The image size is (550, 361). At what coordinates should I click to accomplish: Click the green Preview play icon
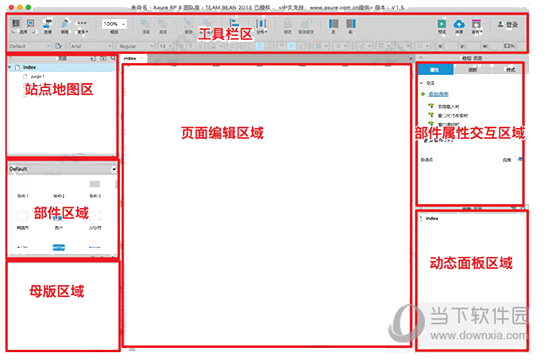pyautogui.click(x=442, y=24)
